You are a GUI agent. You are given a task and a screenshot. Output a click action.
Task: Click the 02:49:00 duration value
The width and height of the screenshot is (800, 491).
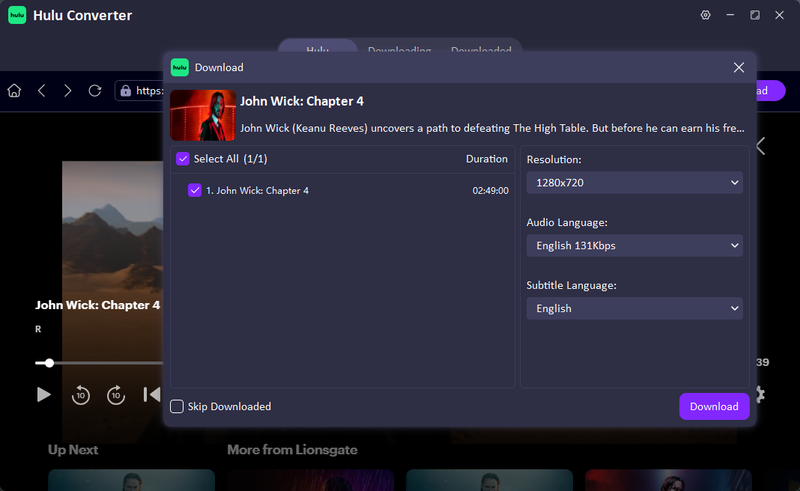(x=490, y=190)
